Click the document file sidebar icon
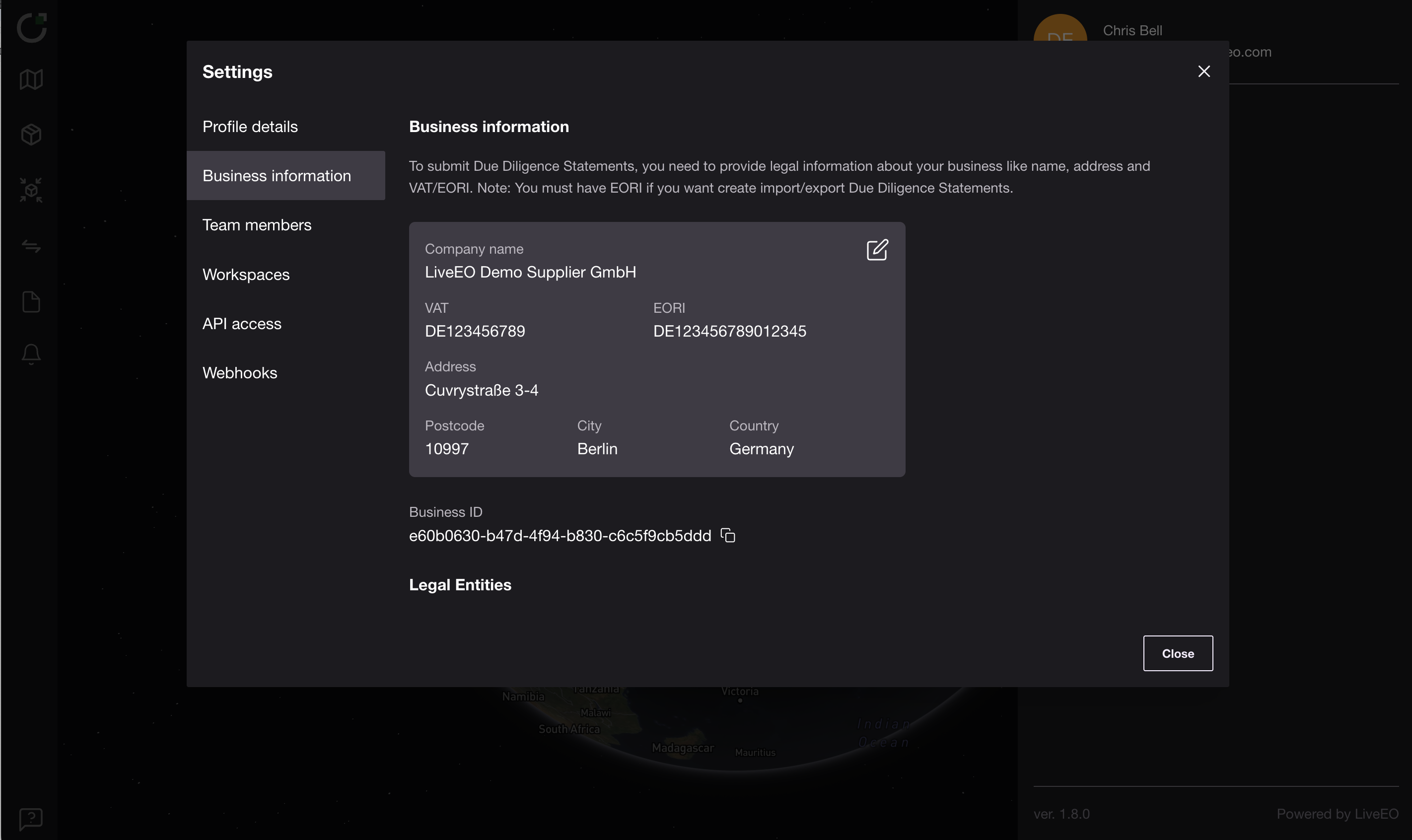Image resolution: width=1412 pixels, height=840 pixels. pyautogui.click(x=31, y=302)
